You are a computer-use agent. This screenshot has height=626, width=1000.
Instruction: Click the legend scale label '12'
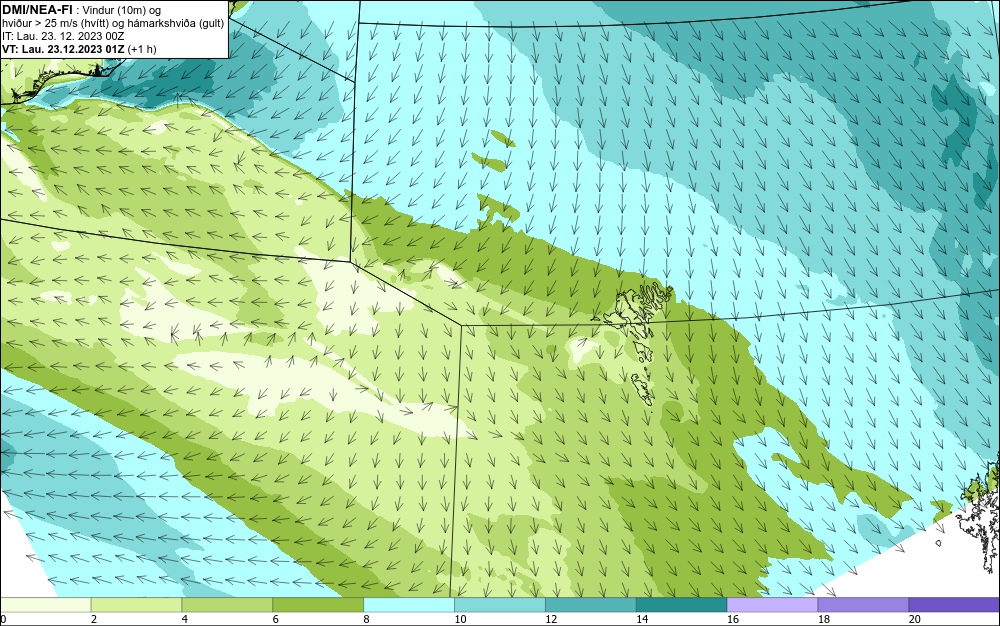point(552,619)
